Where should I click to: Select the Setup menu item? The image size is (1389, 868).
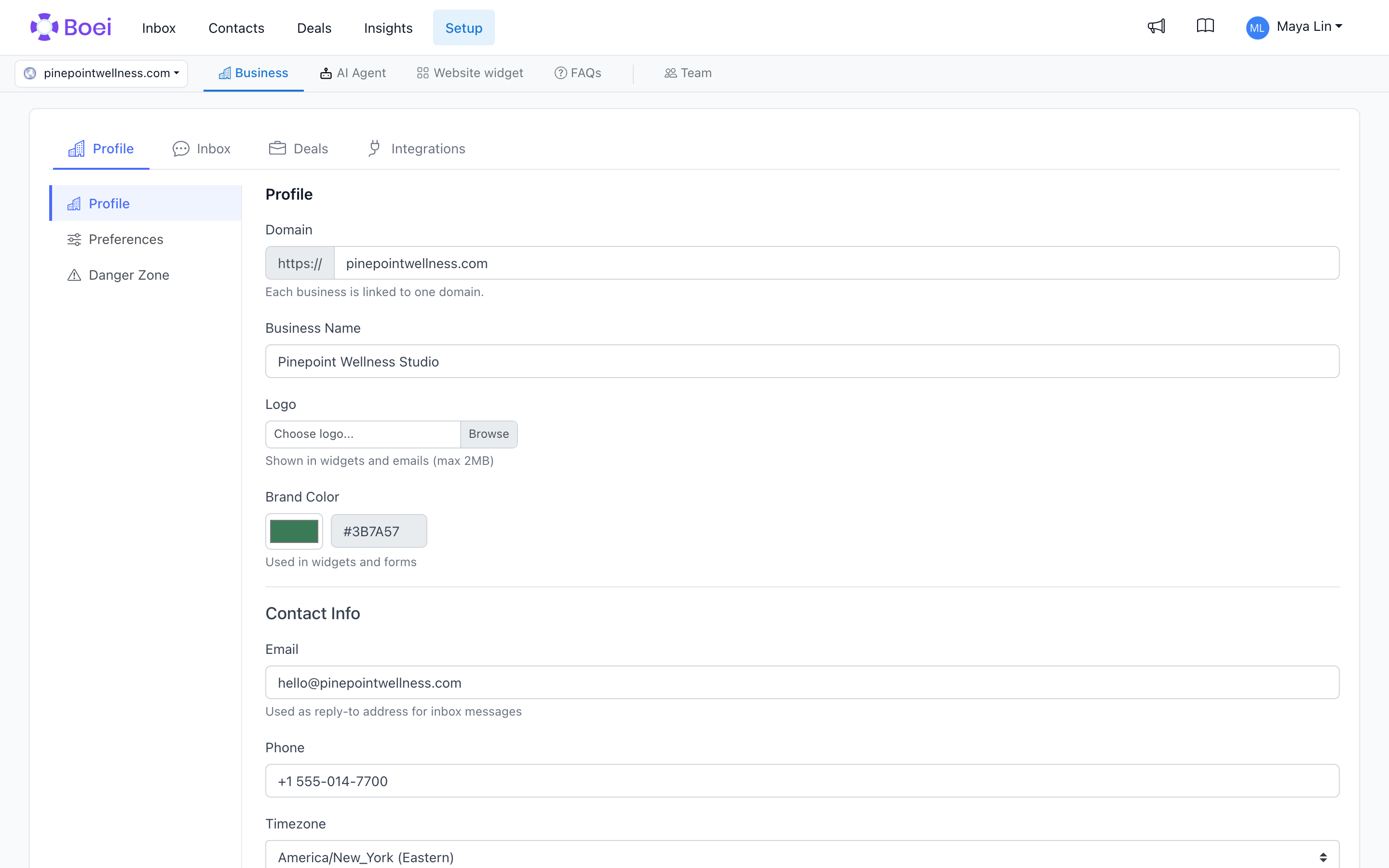pyautogui.click(x=464, y=27)
